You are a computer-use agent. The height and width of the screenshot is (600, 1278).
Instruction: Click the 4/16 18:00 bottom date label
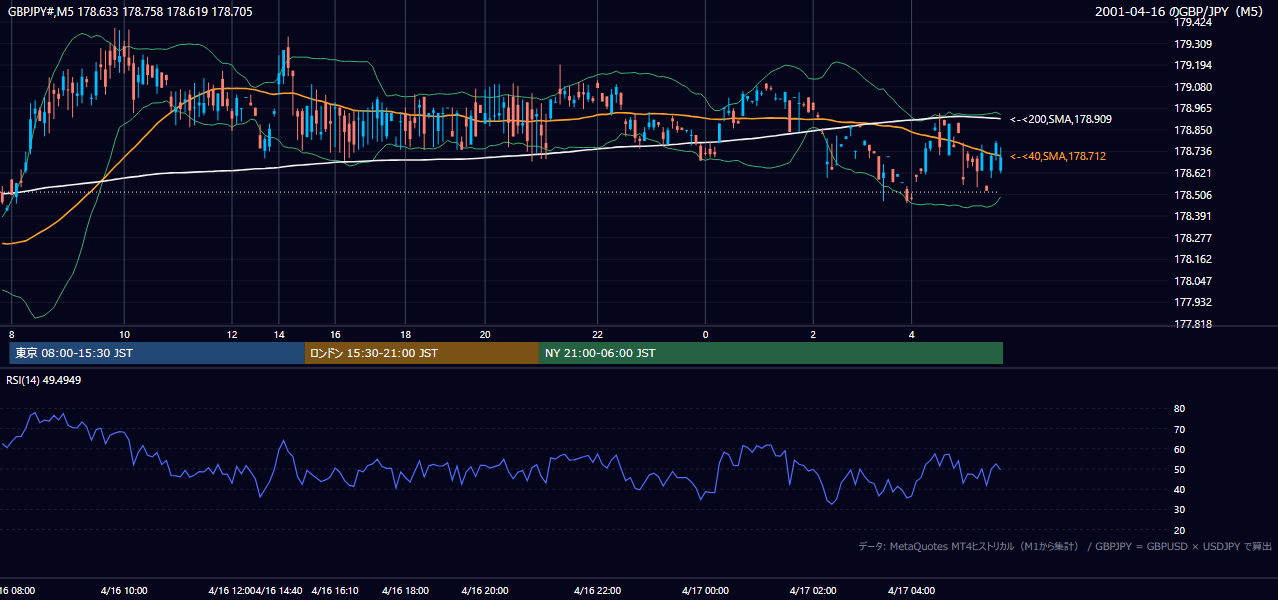(x=406, y=590)
